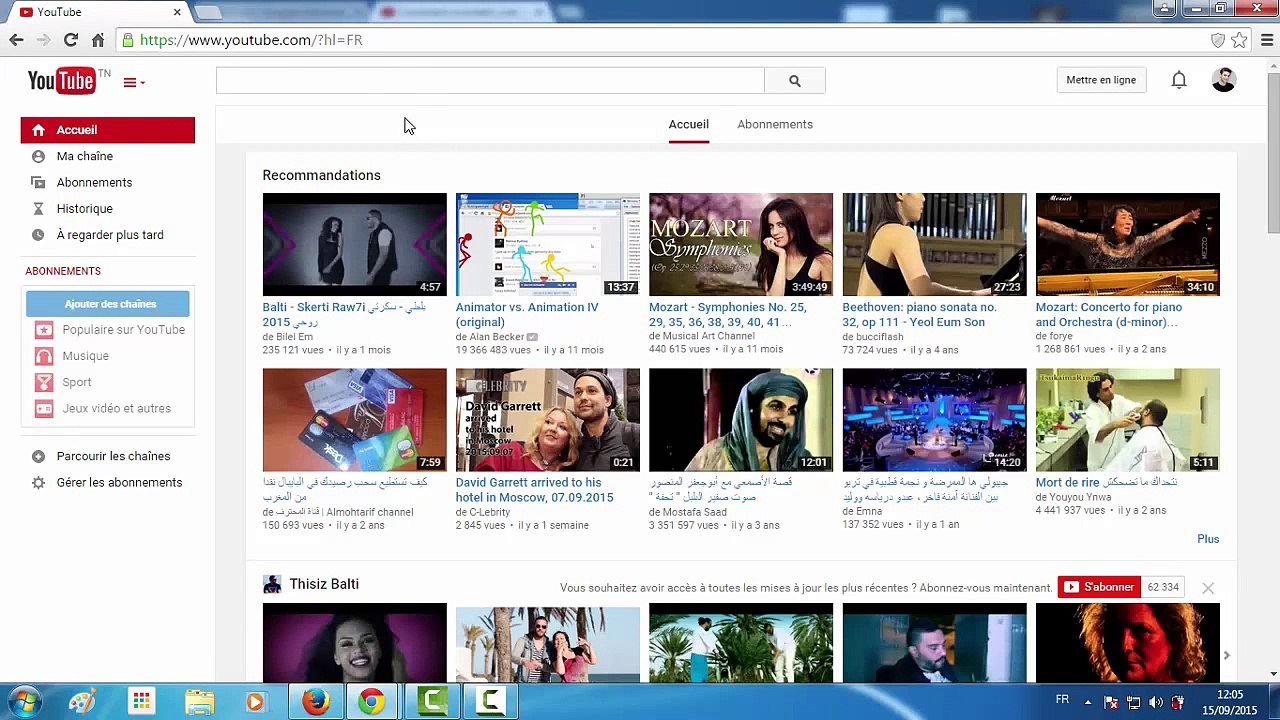Click the Mettre en ligne button
Screen dimensions: 1280x720
coord(1101,80)
